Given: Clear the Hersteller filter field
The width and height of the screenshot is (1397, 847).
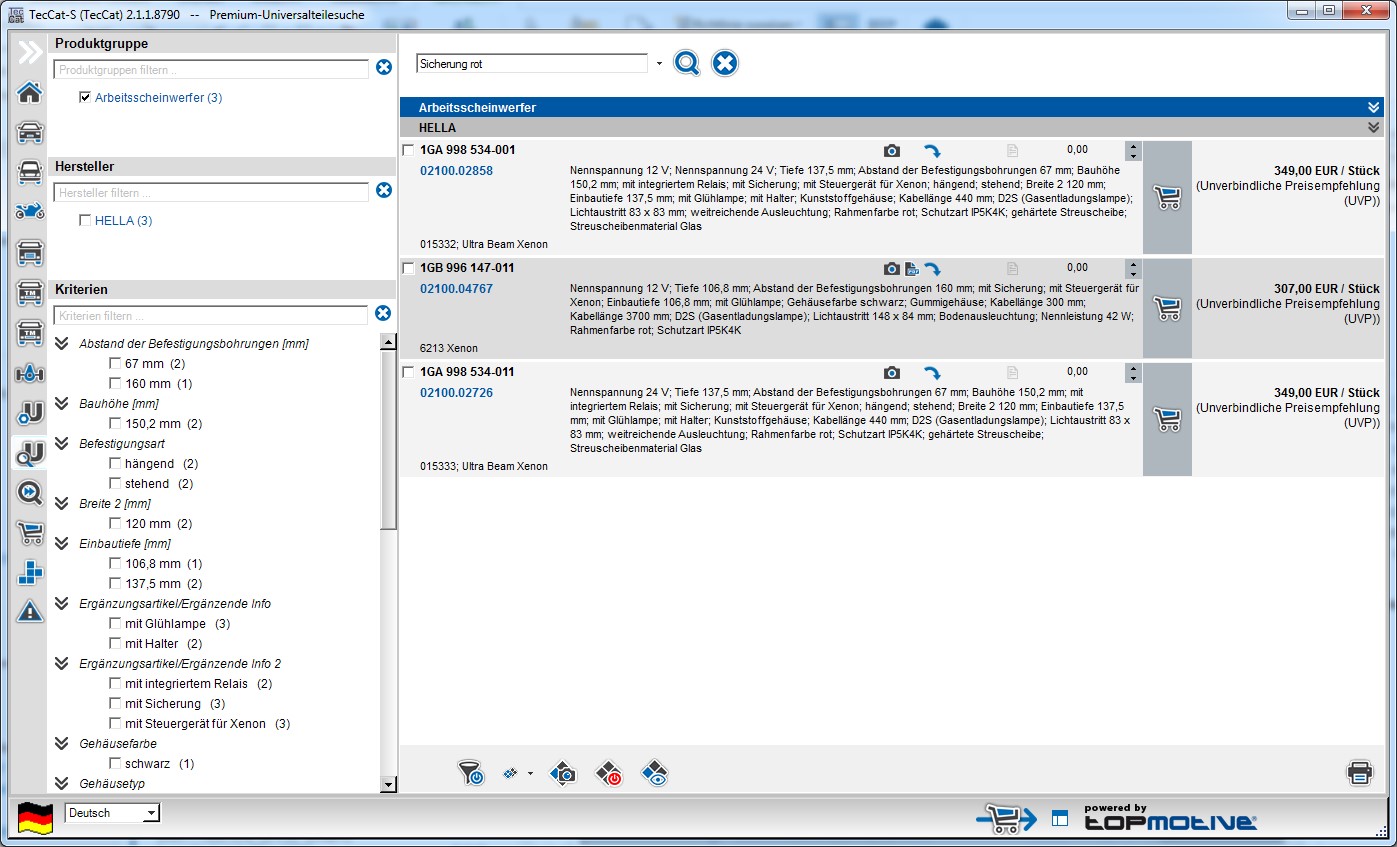Looking at the screenshot, I should click(384, 190).
